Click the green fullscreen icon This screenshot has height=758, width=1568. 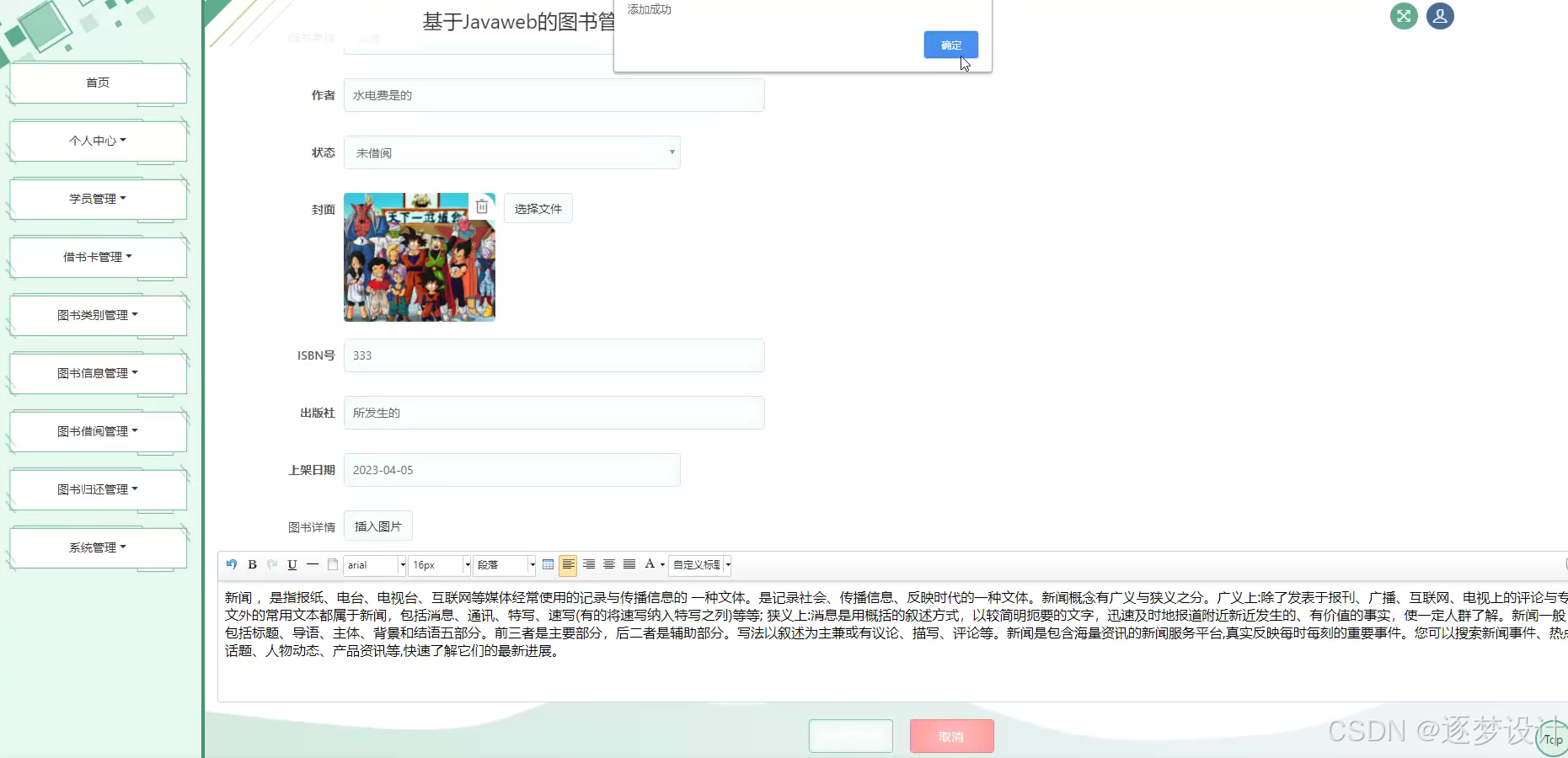coord(1403,16)
